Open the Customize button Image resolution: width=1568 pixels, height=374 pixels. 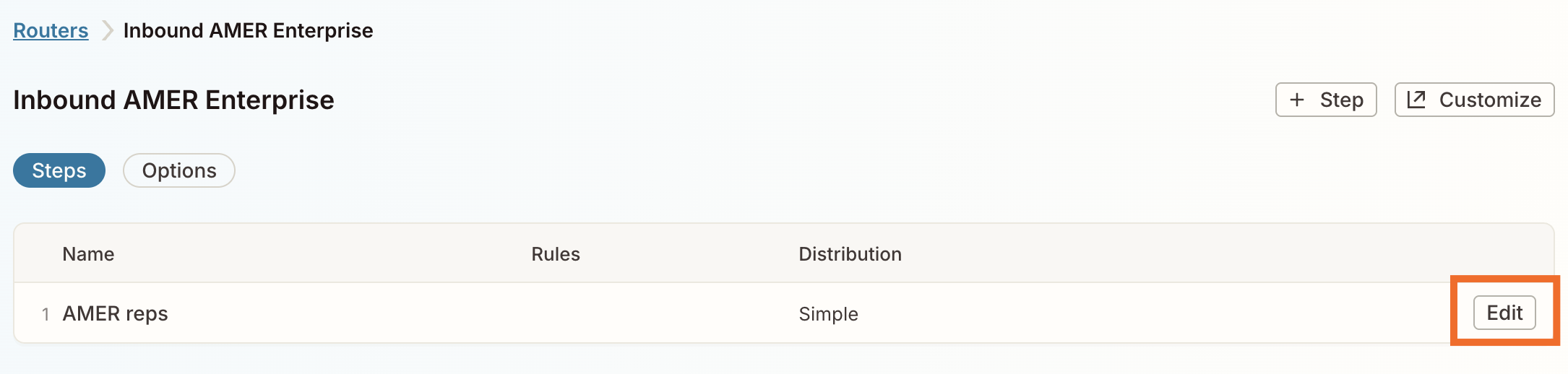point(1474,100)
